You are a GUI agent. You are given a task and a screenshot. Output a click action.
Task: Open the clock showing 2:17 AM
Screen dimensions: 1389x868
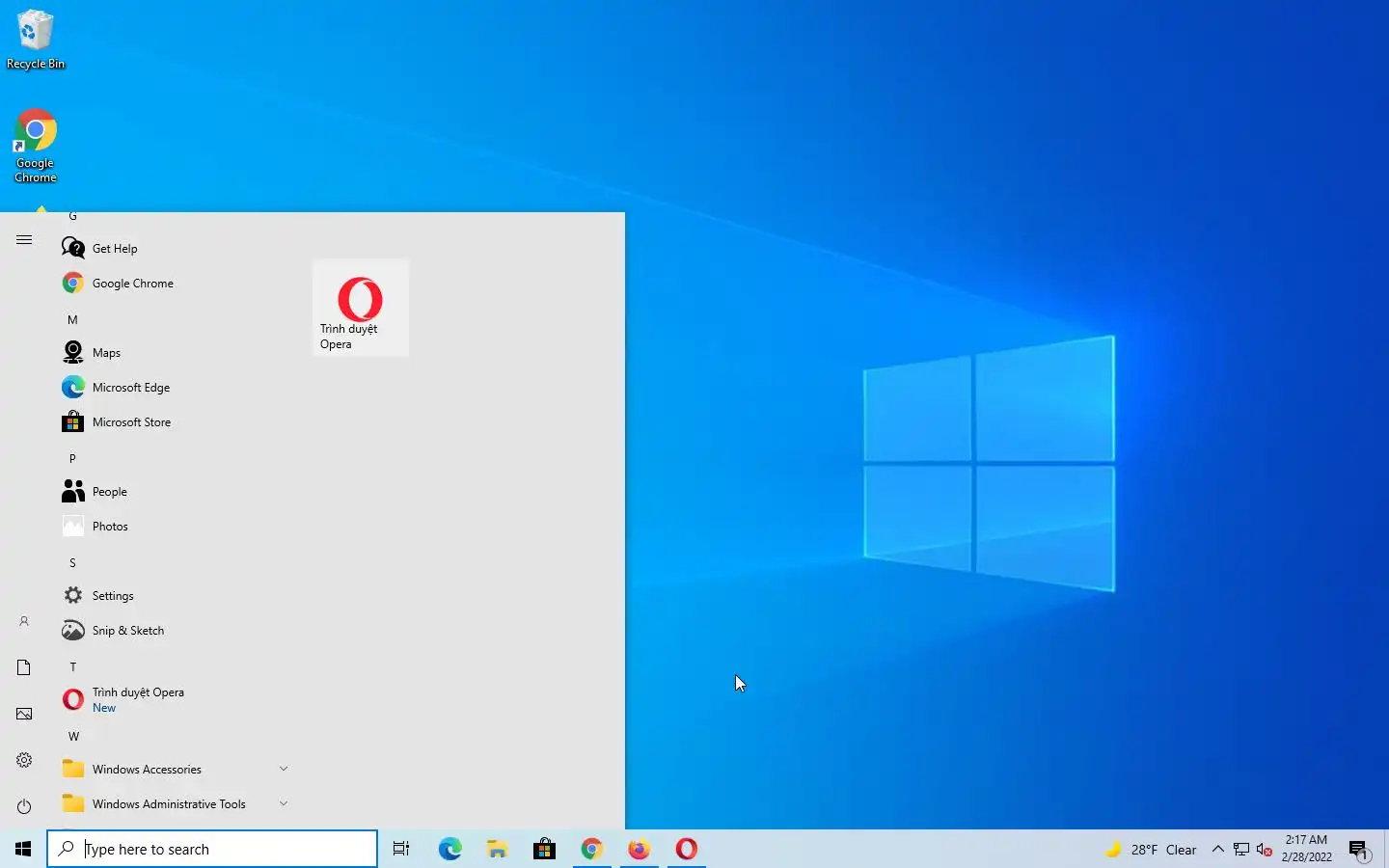[1306, 849]
